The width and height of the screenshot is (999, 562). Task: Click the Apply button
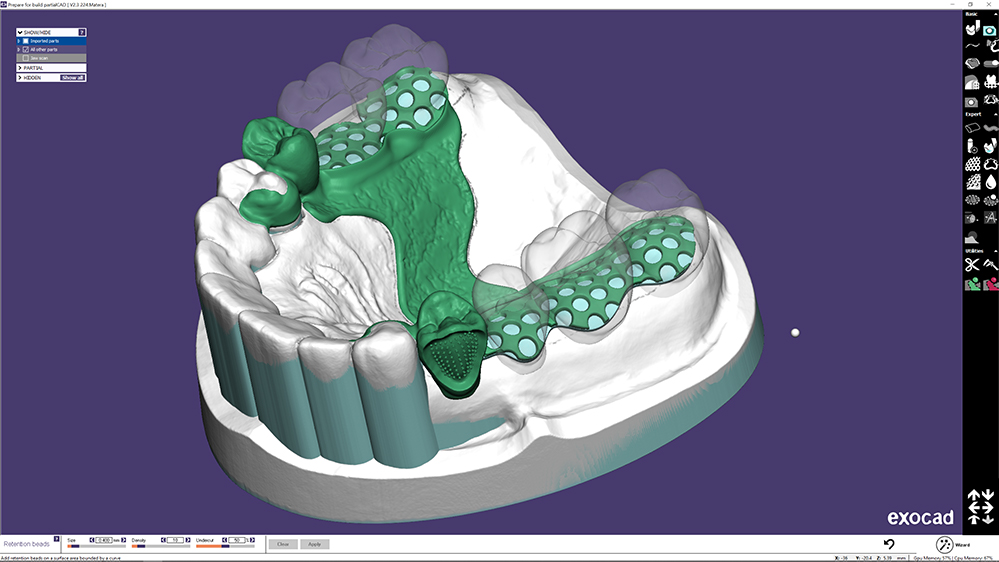[x=314, y=544]
